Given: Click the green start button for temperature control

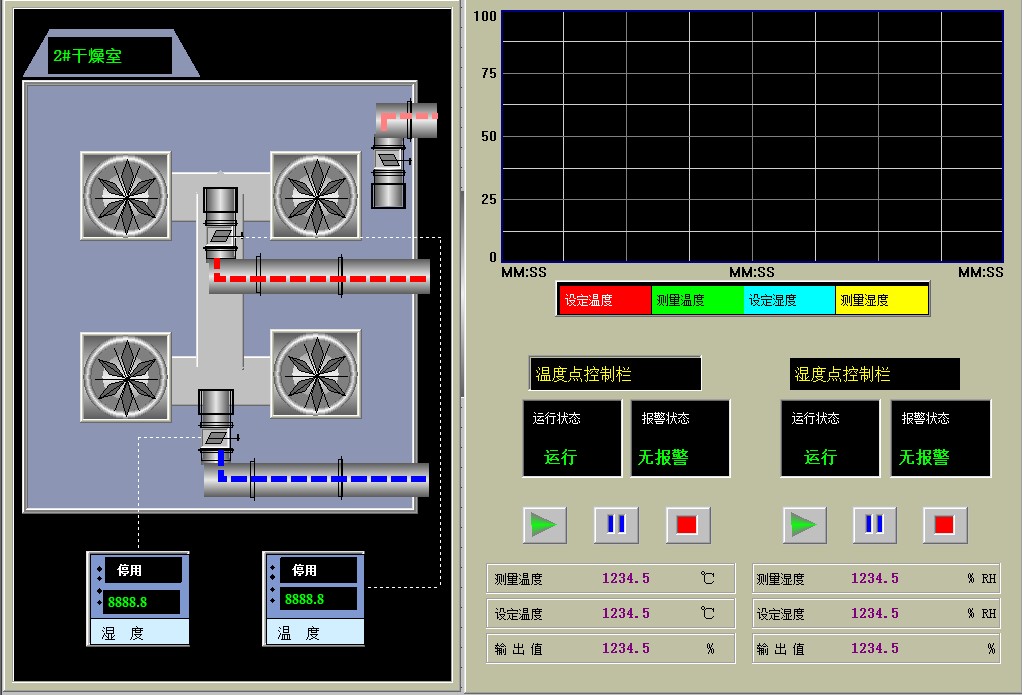Looking at the screenshot, I should click(544, 525).
